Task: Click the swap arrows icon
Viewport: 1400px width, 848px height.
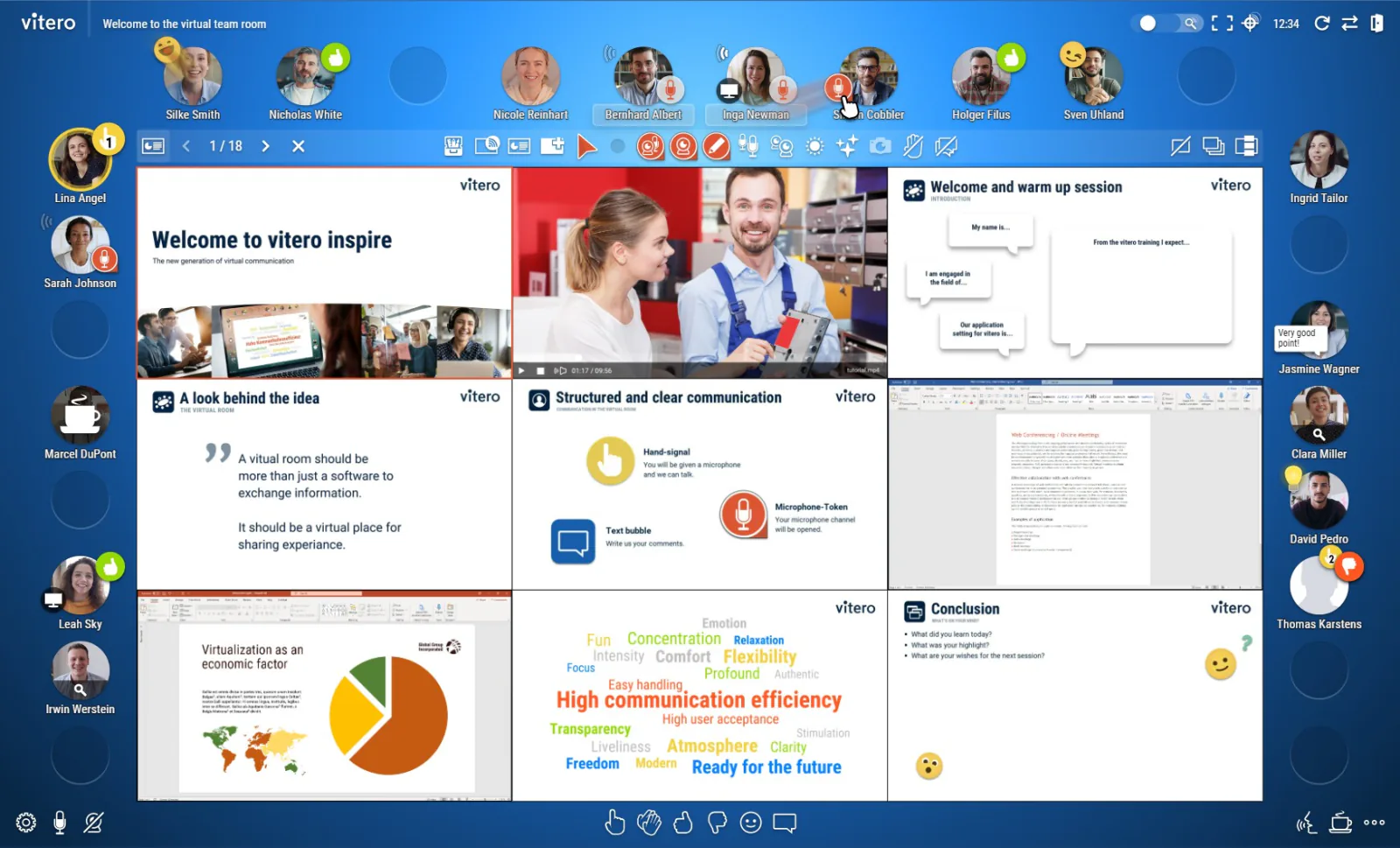Action: click(1350, 24)
